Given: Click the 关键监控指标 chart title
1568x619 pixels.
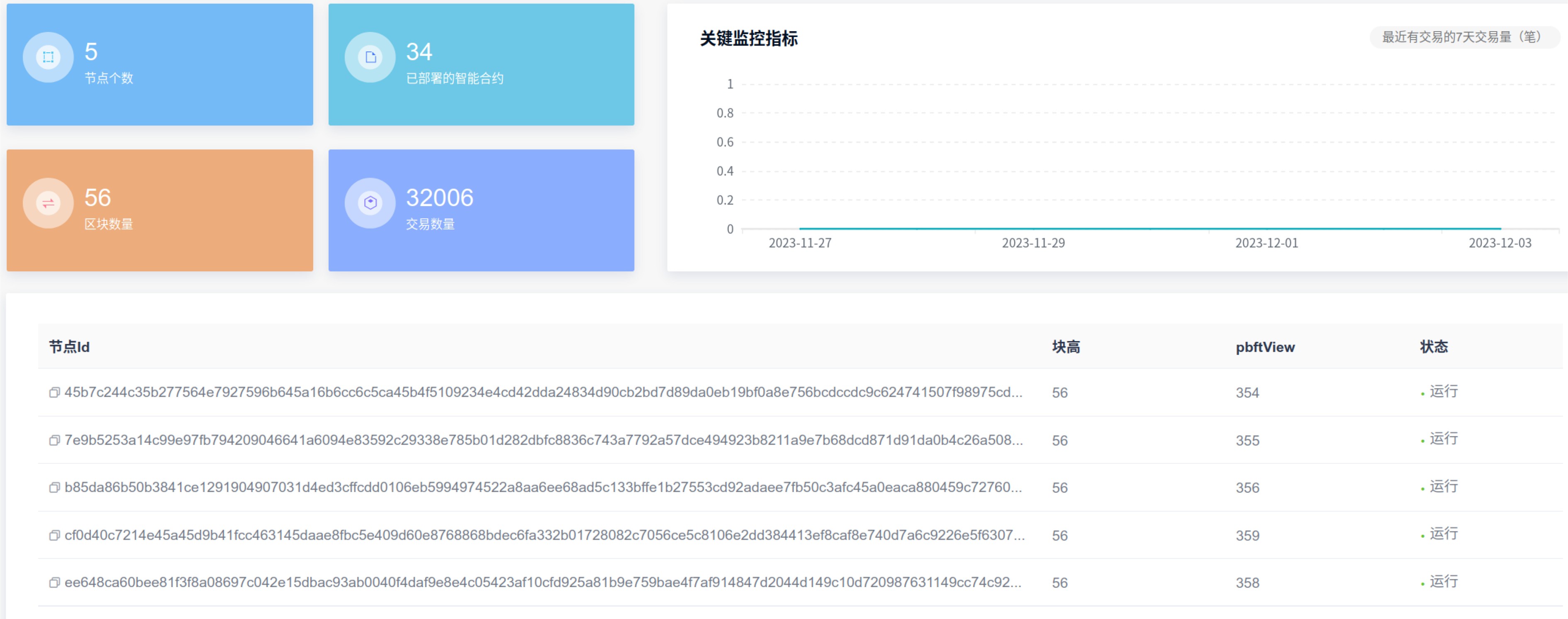Looking at the screenshot, I should coord(749,38).
